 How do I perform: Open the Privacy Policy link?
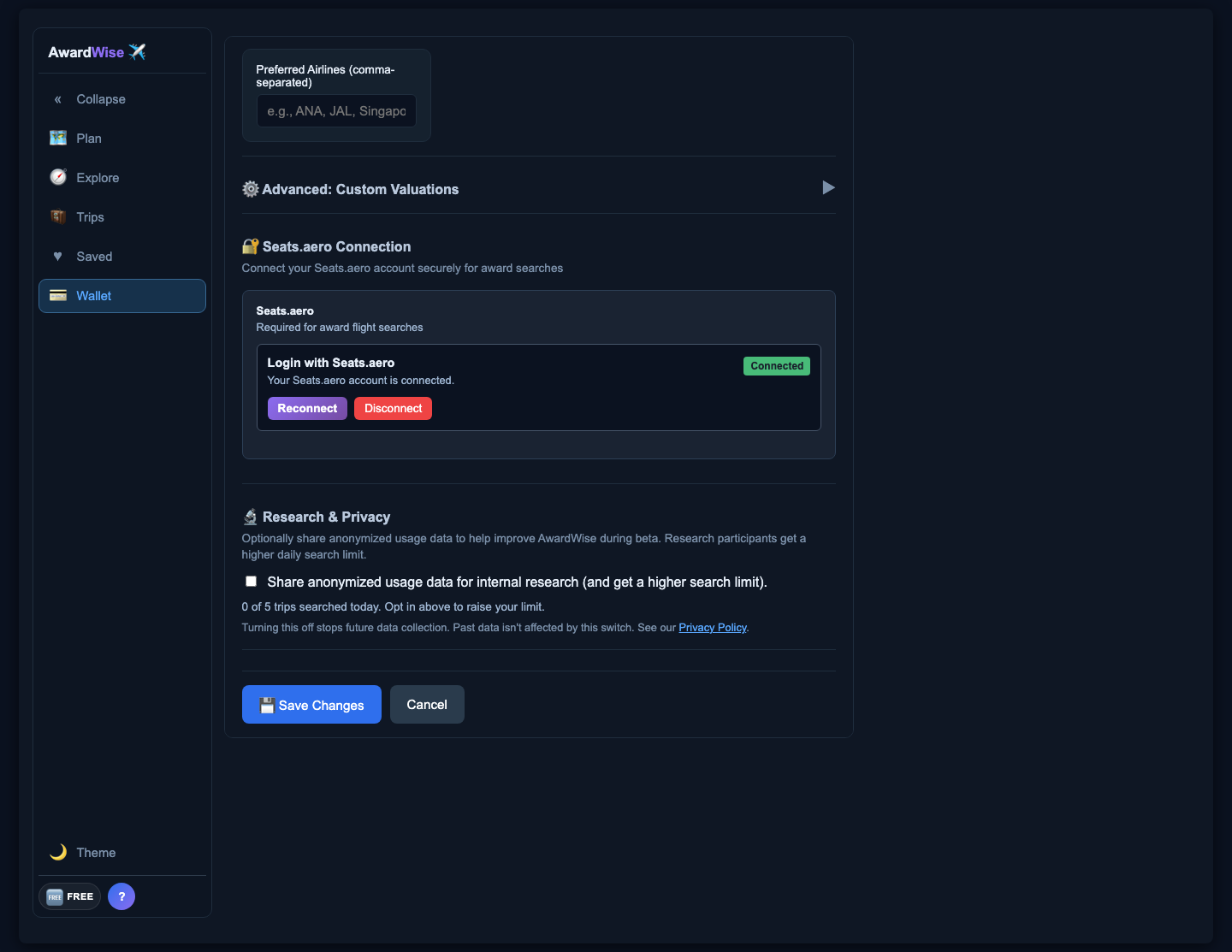(x=713, y=627)
